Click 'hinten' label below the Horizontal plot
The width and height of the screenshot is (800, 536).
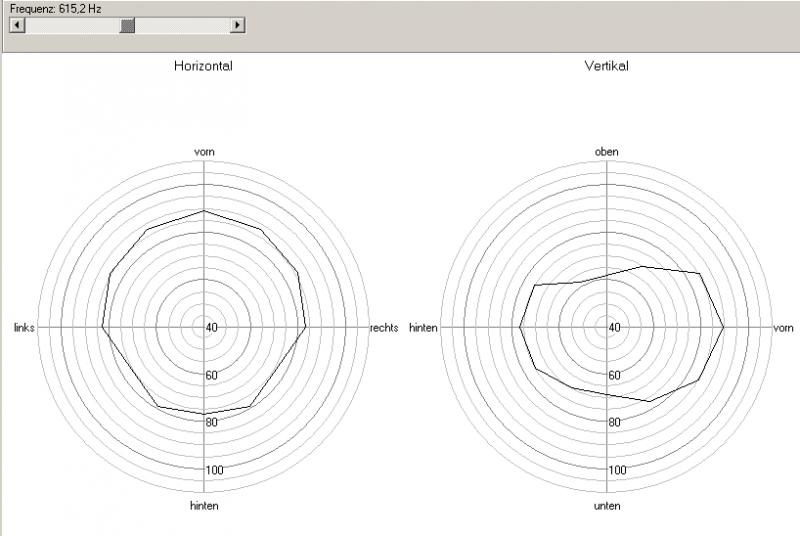tap(204, 506)
